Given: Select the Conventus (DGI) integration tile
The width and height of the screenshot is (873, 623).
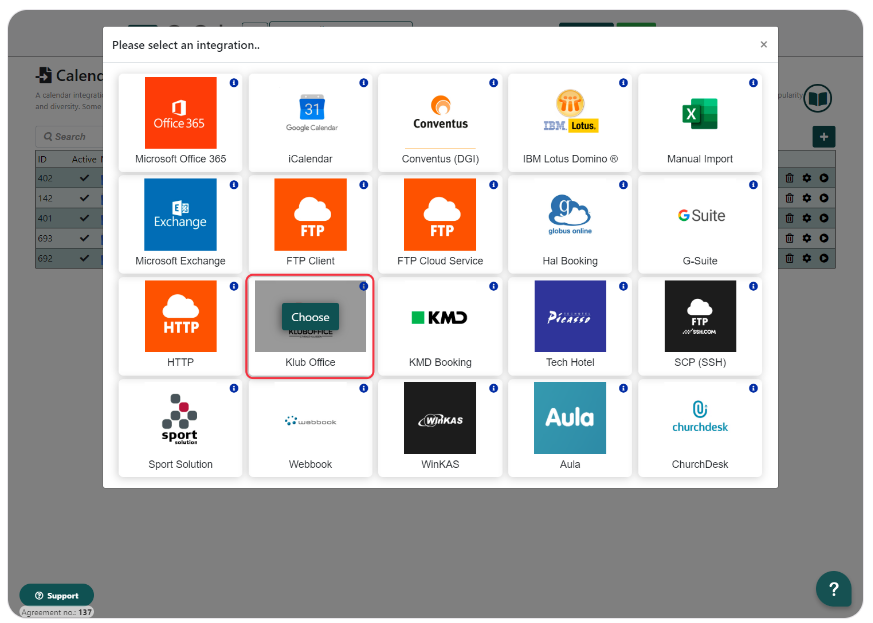Looking at the screenshot, I should [x=440, y=122].
